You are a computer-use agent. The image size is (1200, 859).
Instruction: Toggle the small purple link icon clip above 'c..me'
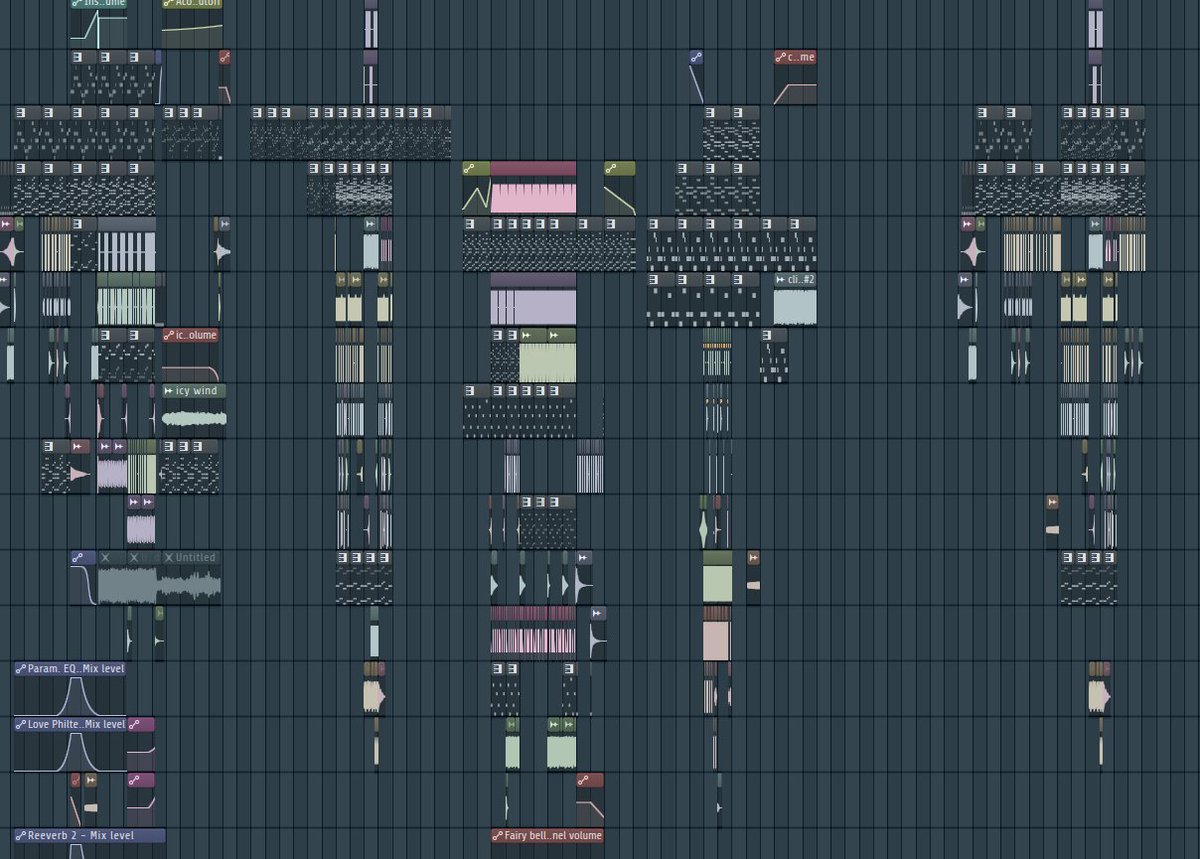pos(694,57)
